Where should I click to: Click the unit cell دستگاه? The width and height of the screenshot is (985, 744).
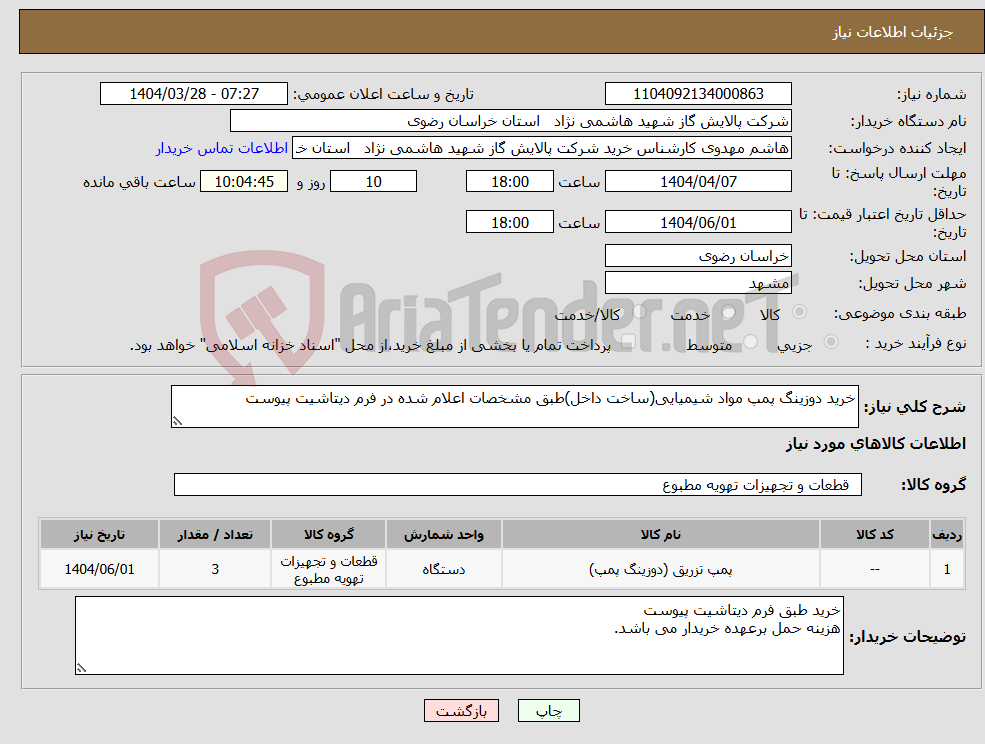coord(444,569)
